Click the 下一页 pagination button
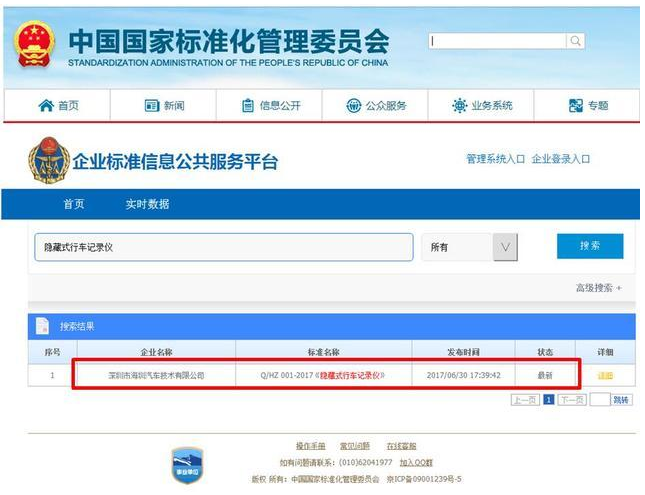The height and width of the screenshot is (495, 645). click(x=571, y=399)
